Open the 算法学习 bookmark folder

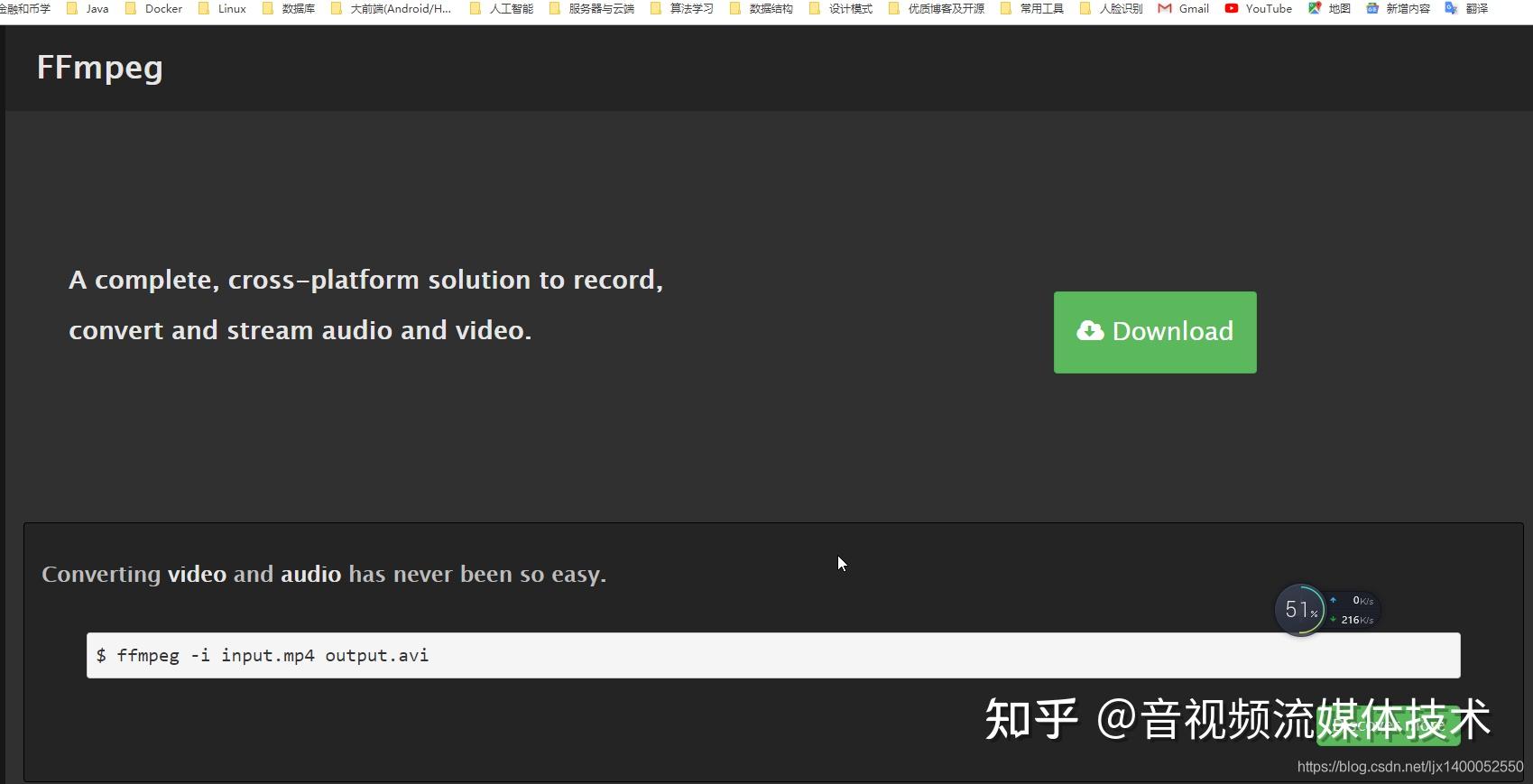682,8
